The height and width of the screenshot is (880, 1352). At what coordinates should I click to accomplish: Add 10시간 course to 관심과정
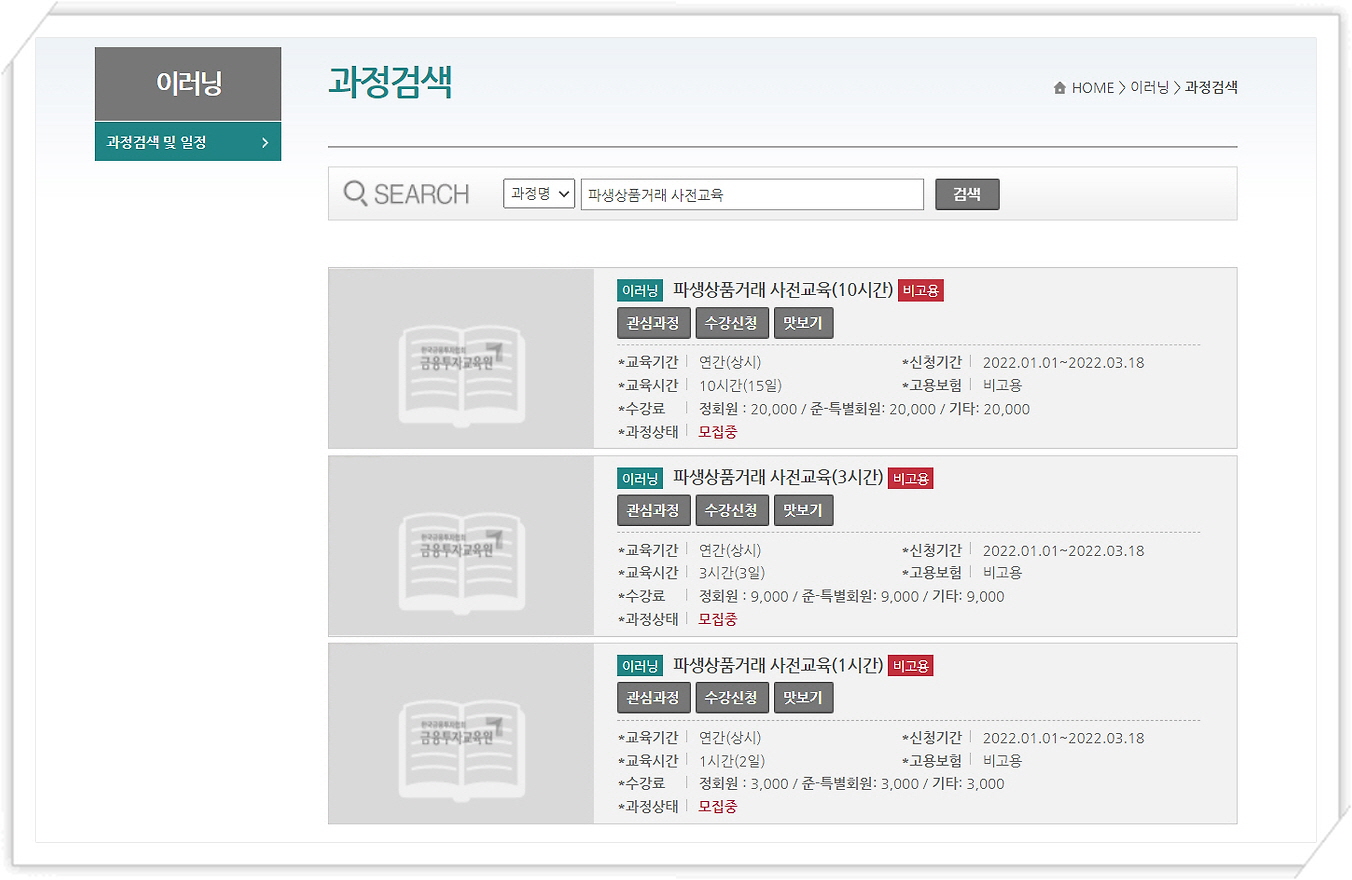tap(653, 324)
